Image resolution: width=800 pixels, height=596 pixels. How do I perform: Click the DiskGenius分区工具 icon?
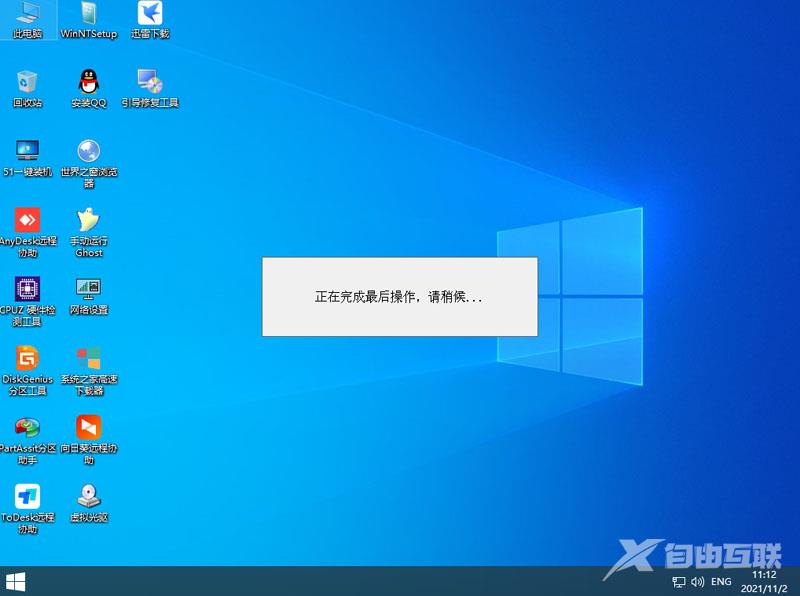coord(28,371)
